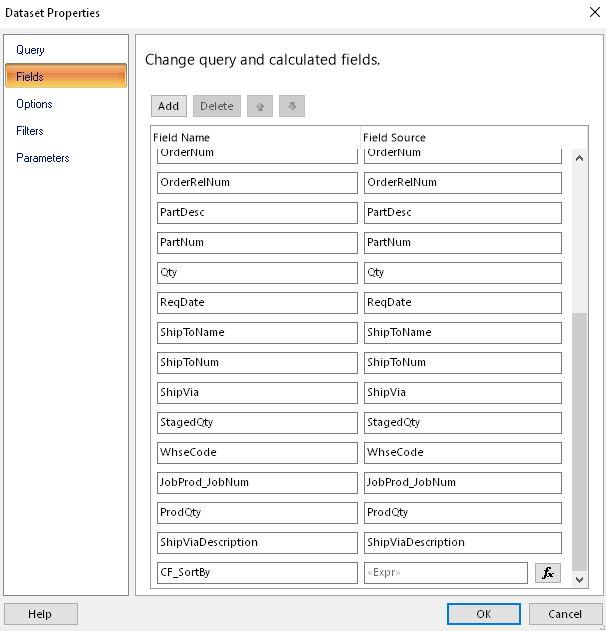
Task: Click the fields list scrollbar thumb
Action: click(x=579, y=441)
